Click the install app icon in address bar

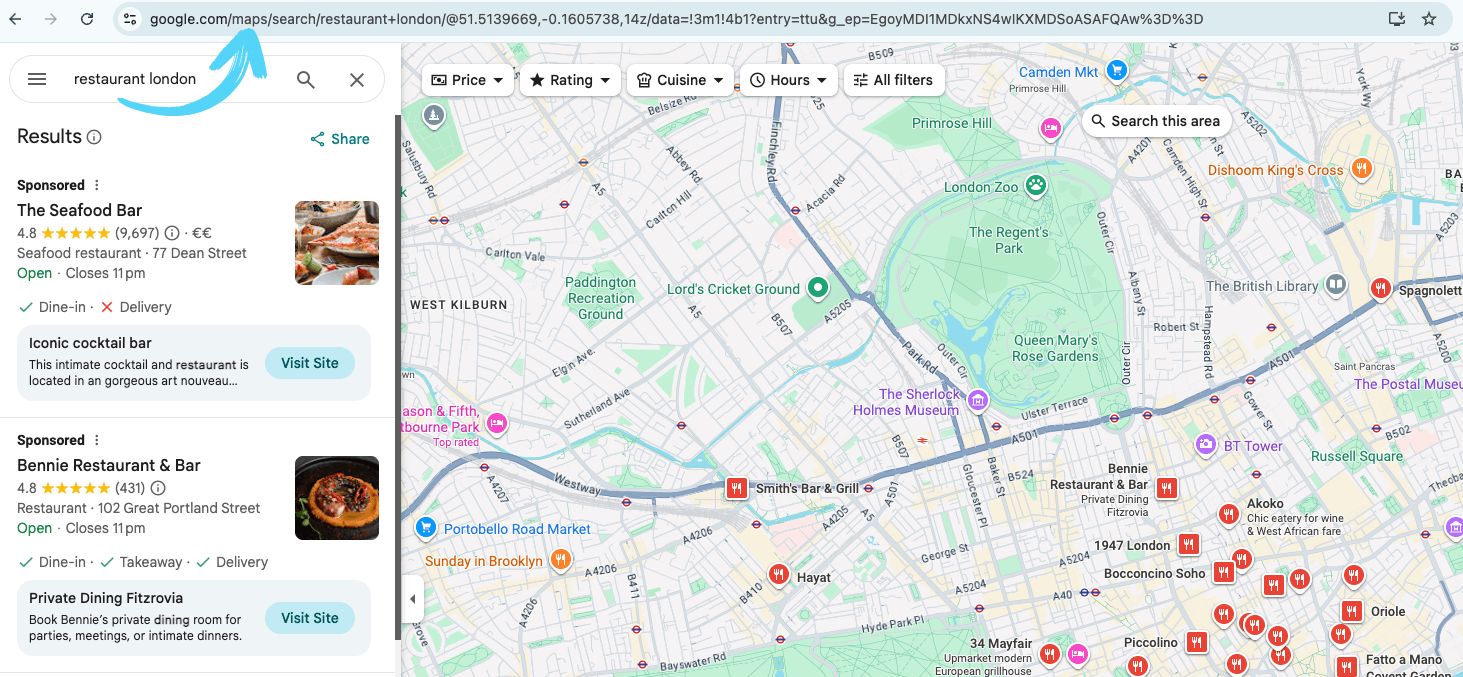click(x=1397, y=19)
